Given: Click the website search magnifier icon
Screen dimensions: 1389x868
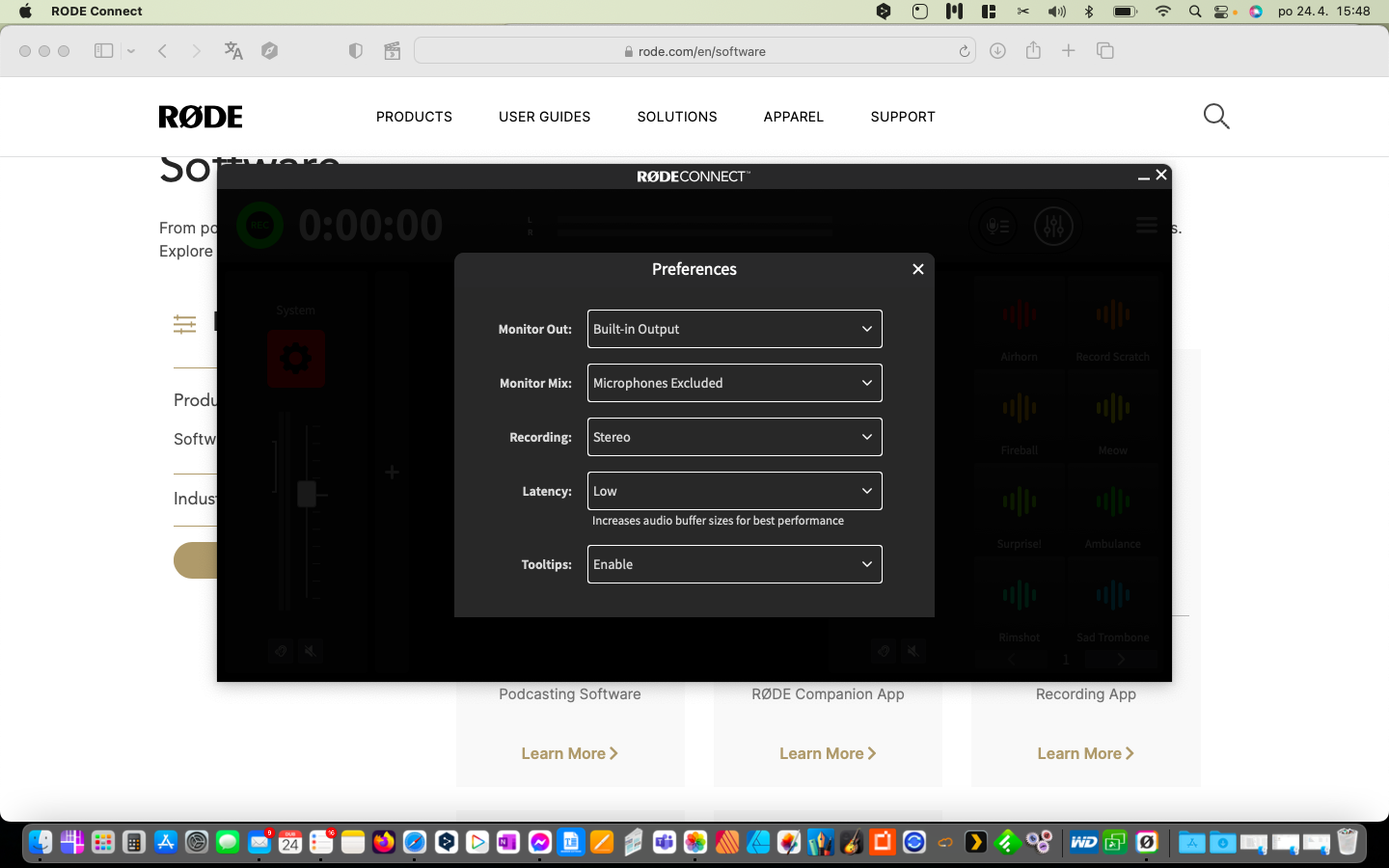Looking at the screenshot, I should pos(1216,117).
